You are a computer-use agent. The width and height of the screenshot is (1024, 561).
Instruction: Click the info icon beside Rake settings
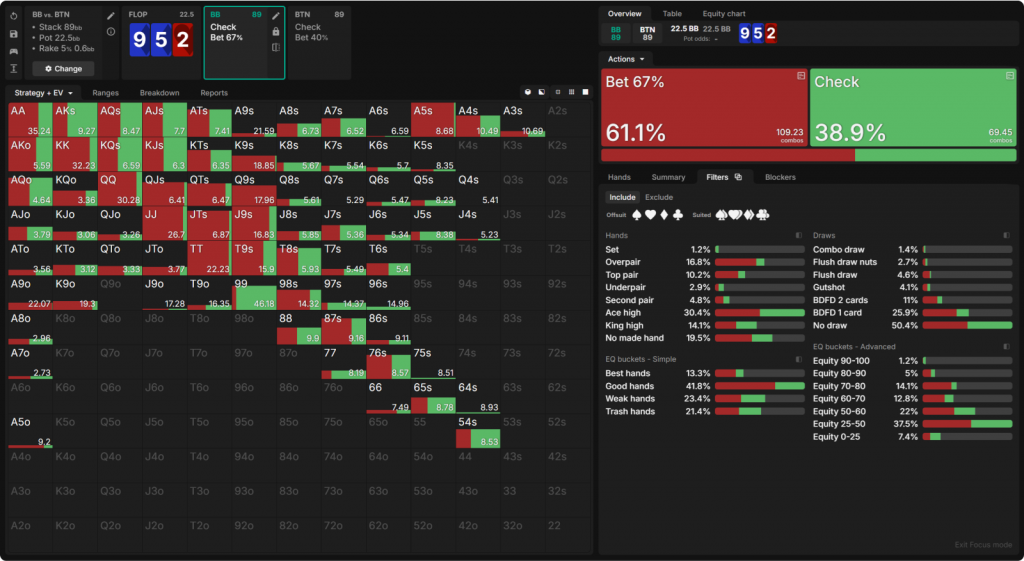click(111, 32)
